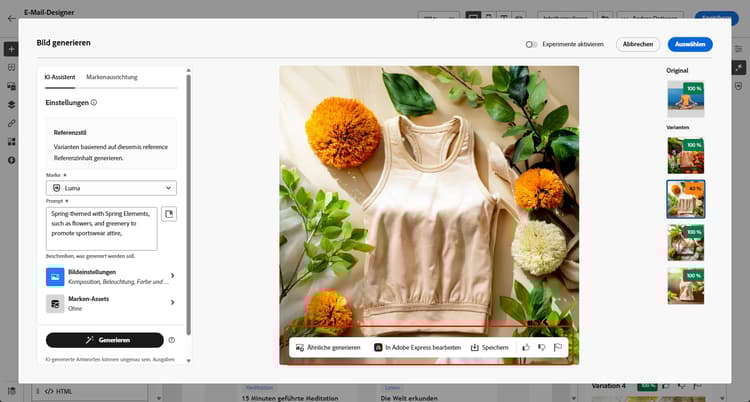750x402 pixels.
Task: Click the blue Auswählen button
Action: coord(690,44)
